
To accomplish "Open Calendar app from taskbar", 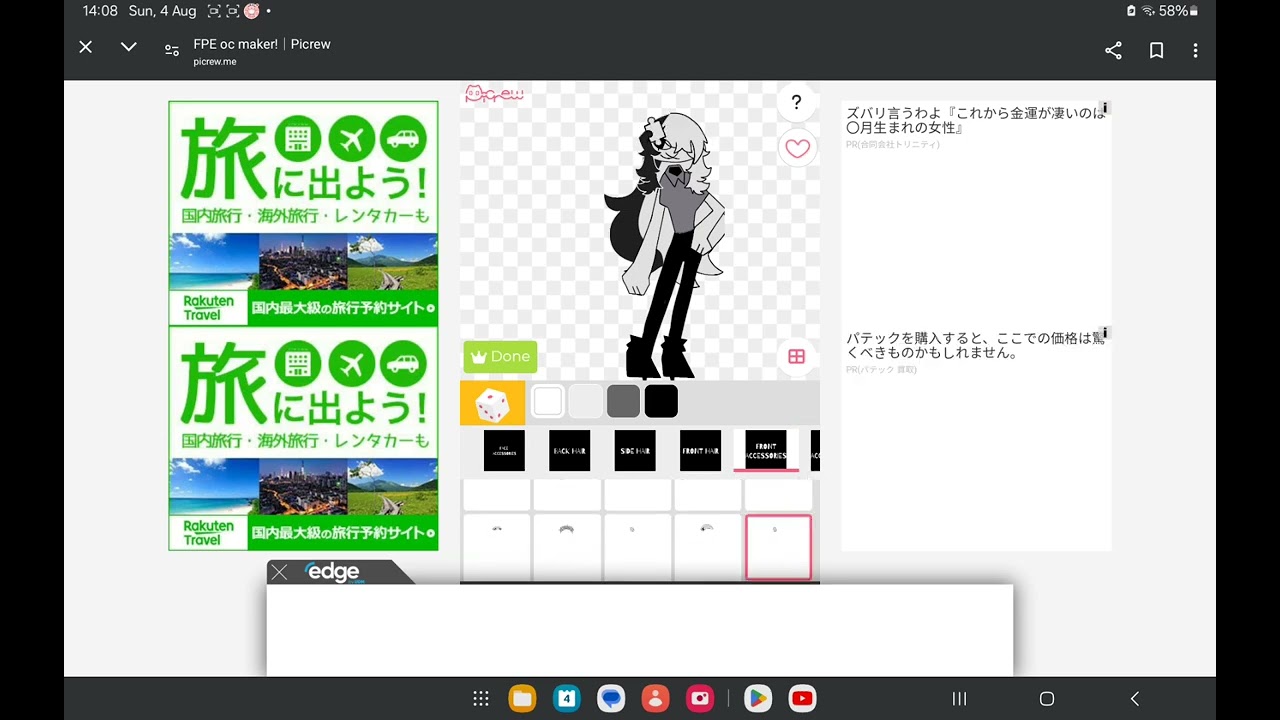I will tap(567, 699).
